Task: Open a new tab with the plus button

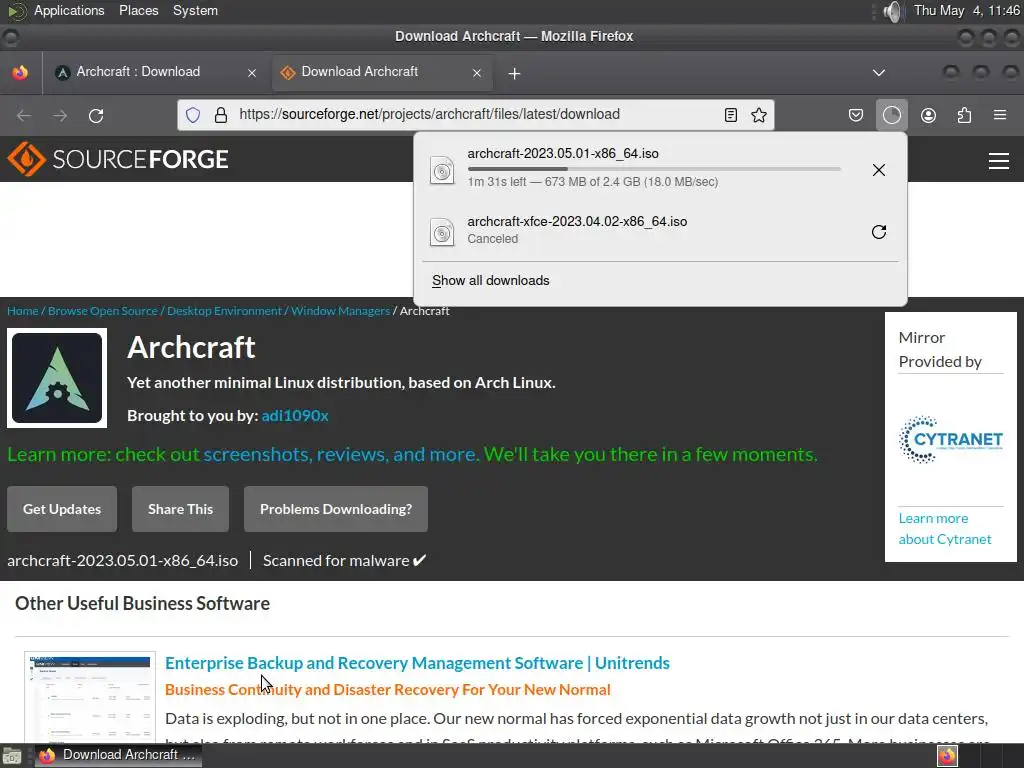Action: click(x=515, y=74)
